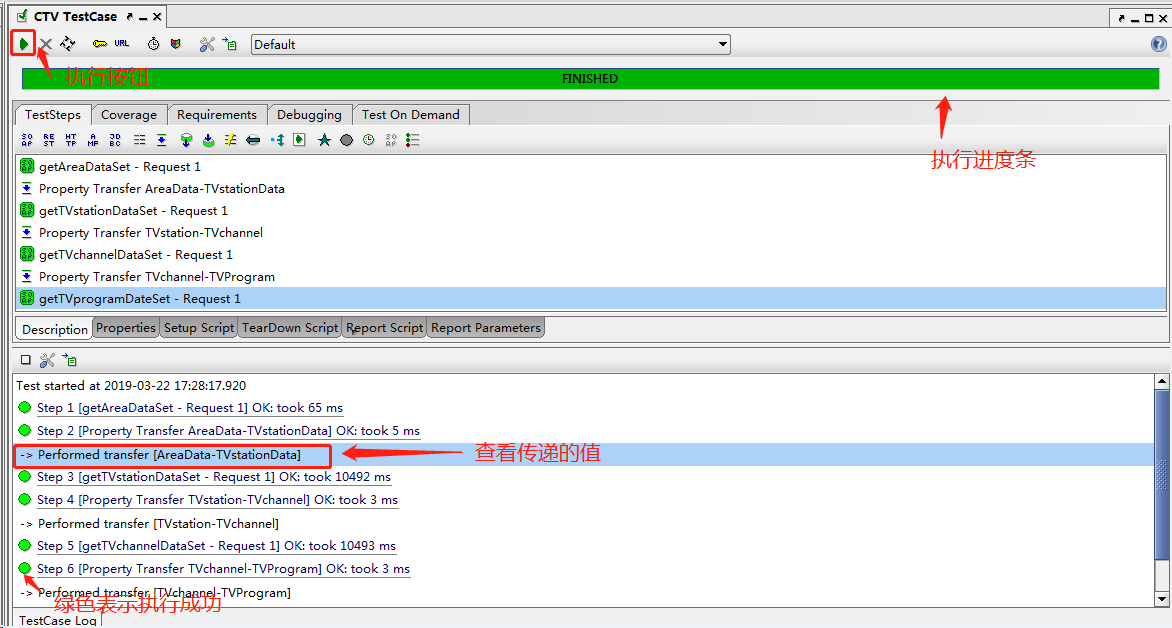Open the TearDown Script tab
This screenshot has width=1172, height=628.
pos(290,327)
